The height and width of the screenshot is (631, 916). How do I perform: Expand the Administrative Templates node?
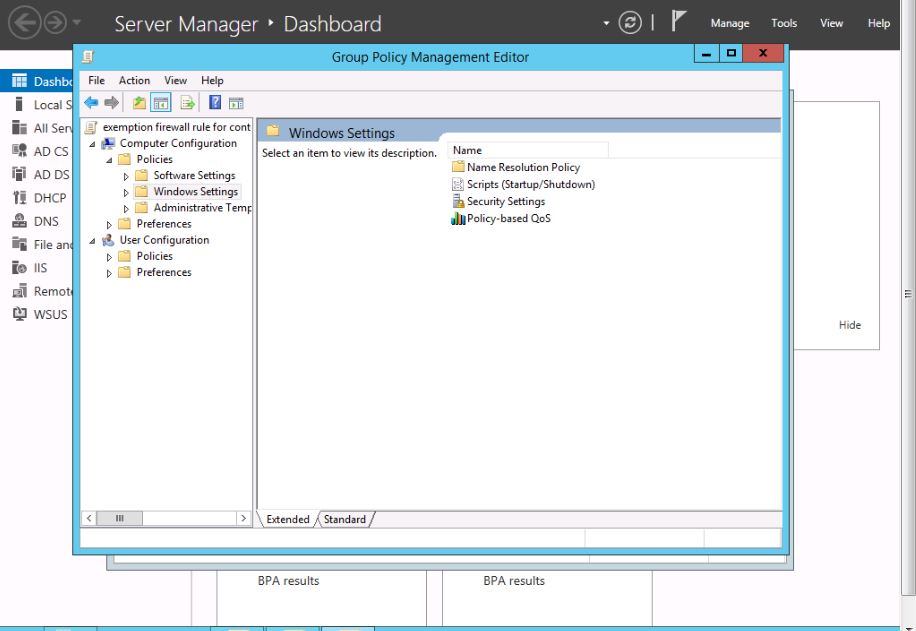pos(126,209)
